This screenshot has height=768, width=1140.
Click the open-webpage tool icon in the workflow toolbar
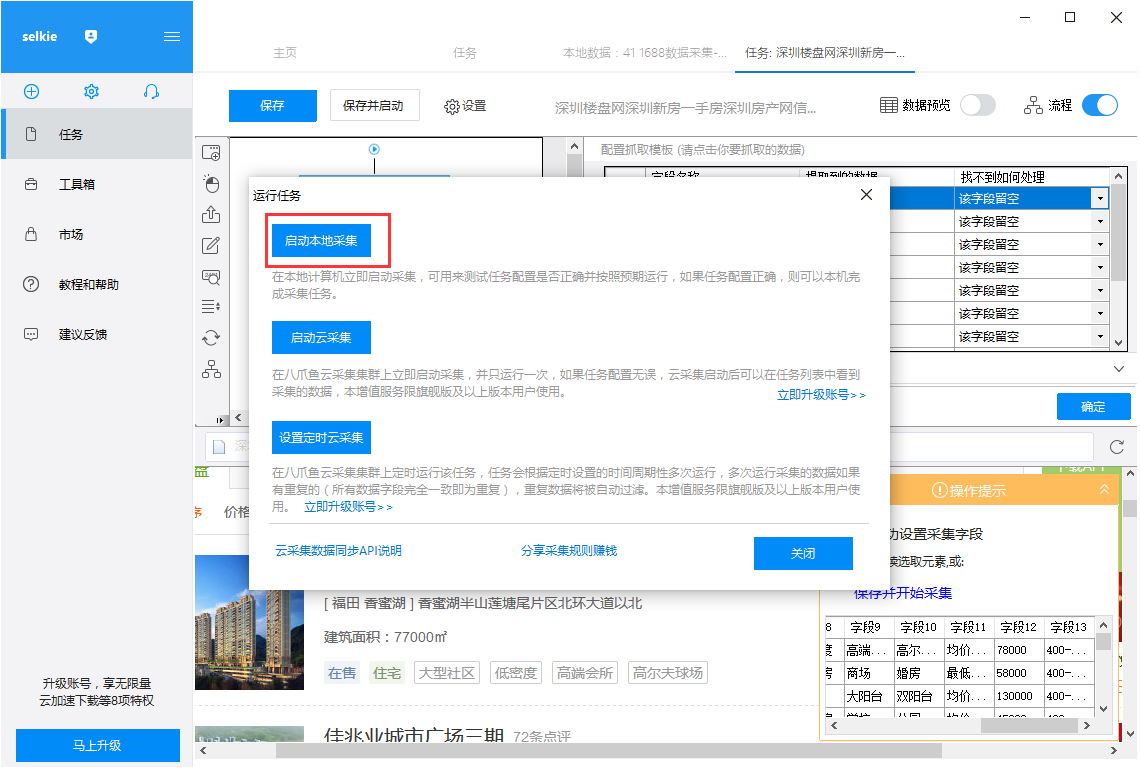pos(211,153)
